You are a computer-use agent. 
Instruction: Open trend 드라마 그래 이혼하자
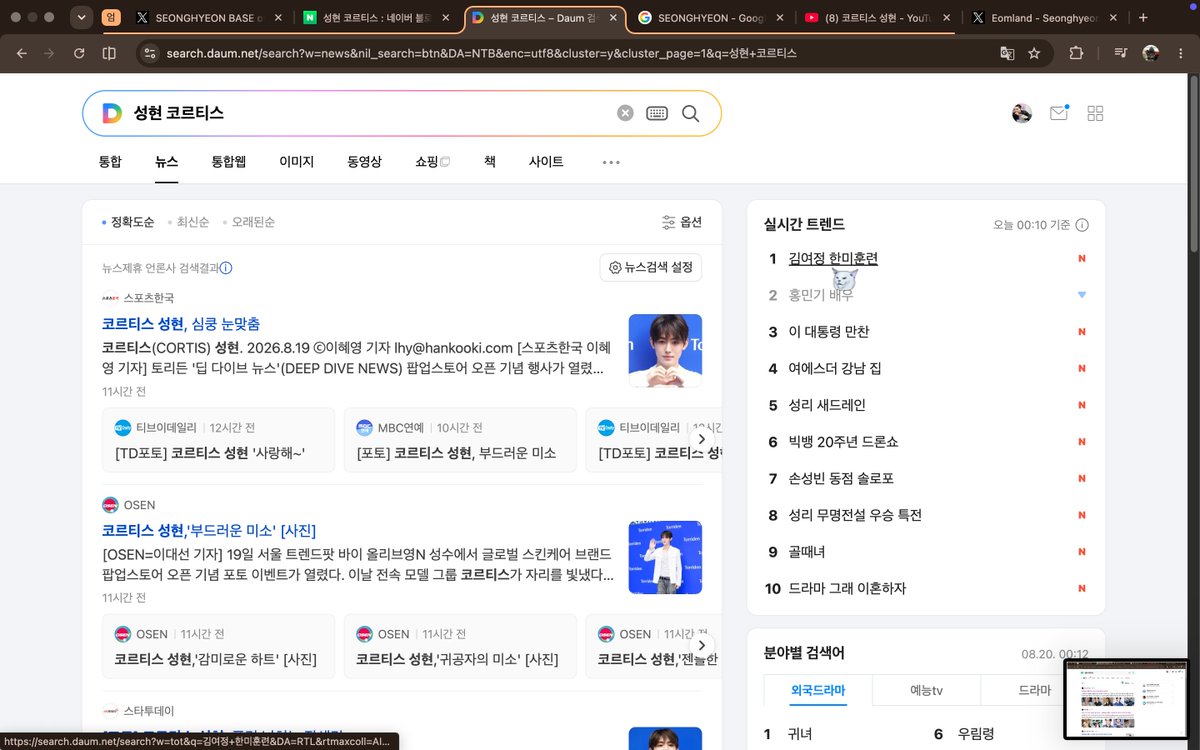pos(847,589)
